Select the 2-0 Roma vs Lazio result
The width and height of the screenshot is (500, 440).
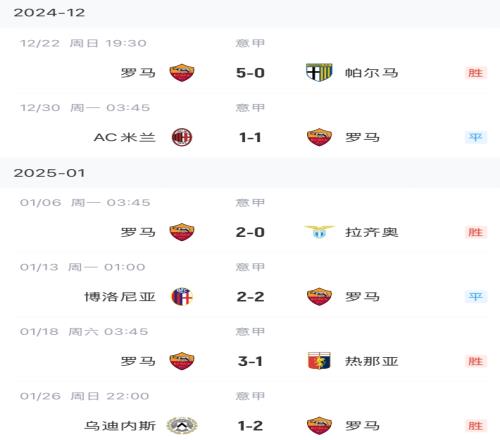(250, 232)
